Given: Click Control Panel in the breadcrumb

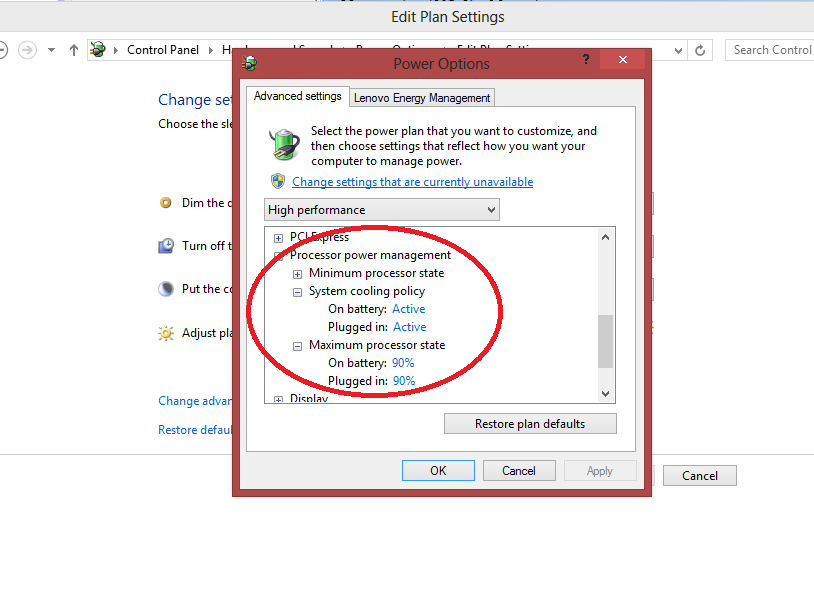Looking at the screenshot, I should tap(163, 50).
